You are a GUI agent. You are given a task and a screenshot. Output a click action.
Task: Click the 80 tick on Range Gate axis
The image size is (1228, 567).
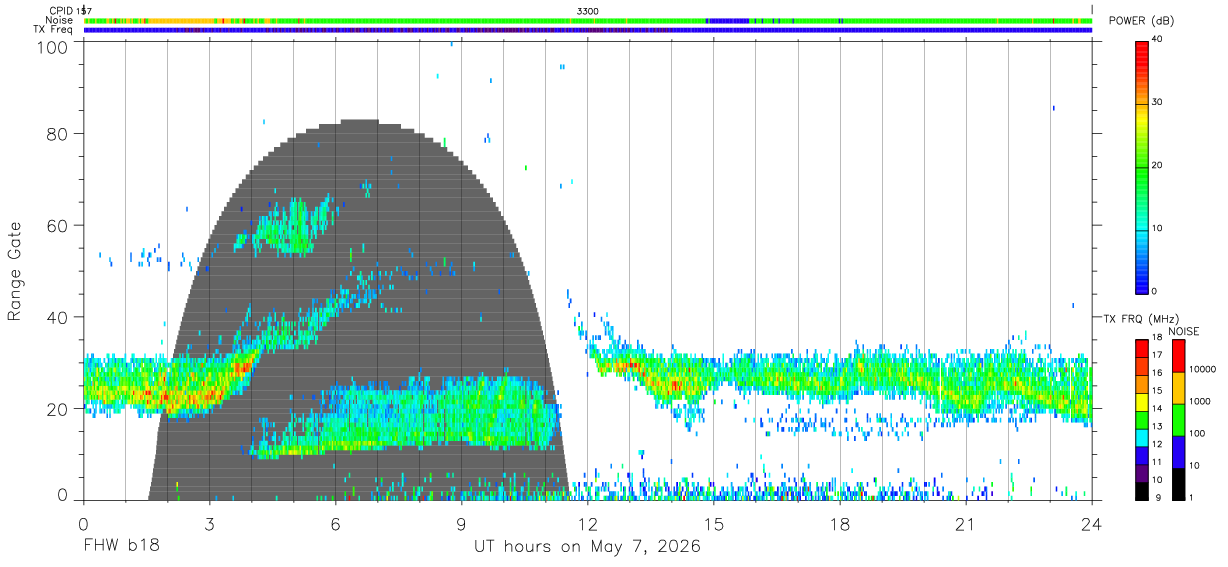58,134
